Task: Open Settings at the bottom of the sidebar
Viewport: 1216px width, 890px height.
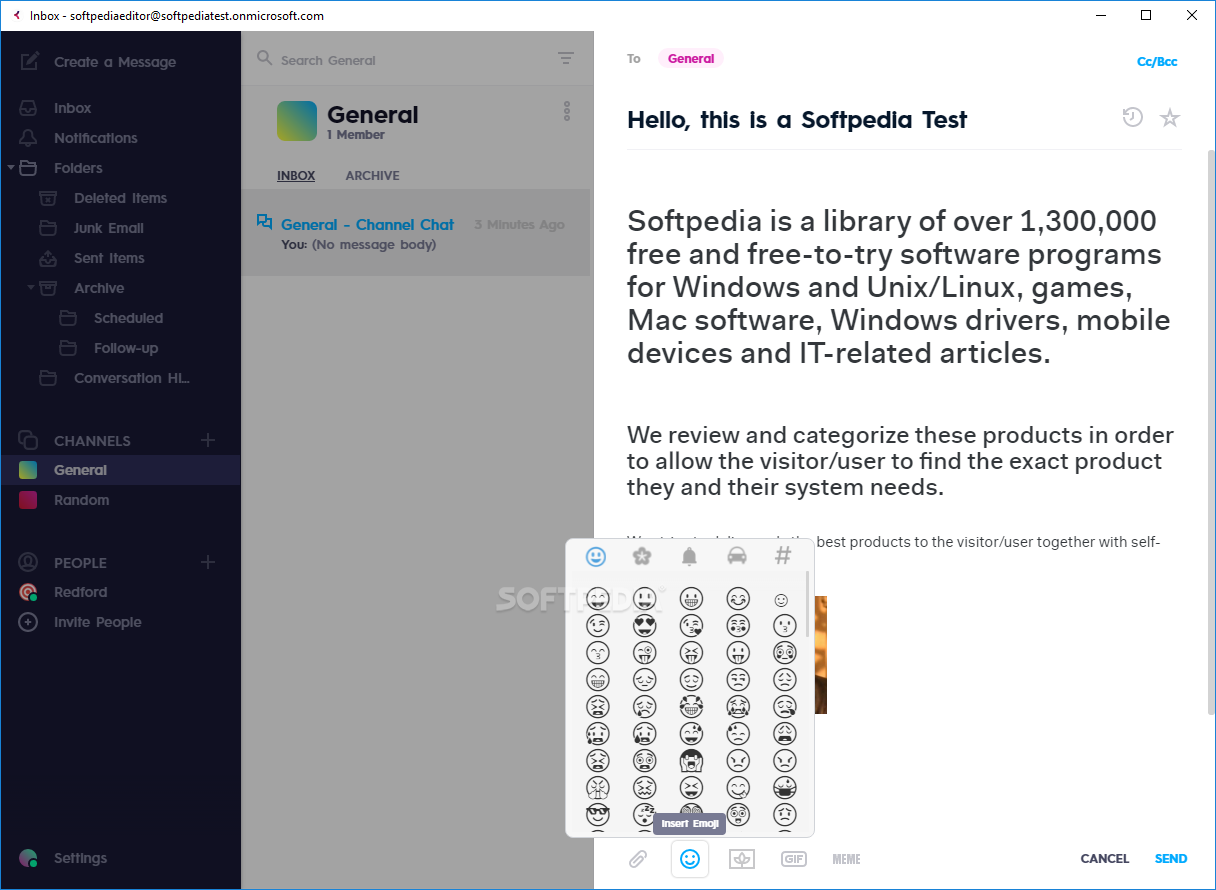Action: (80, 858)
